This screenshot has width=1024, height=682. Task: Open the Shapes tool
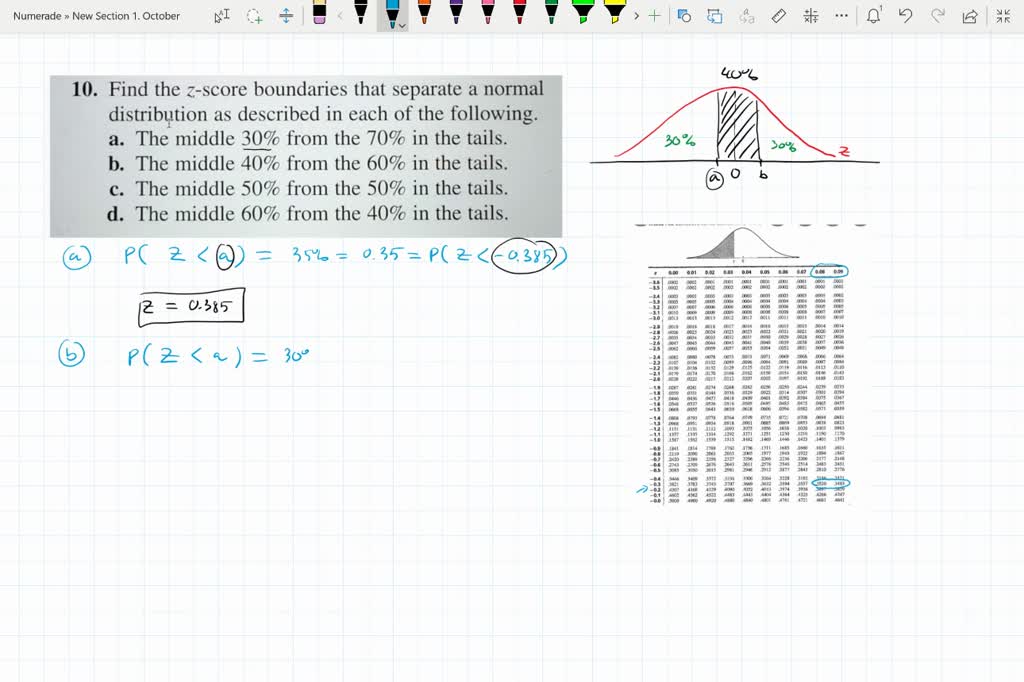coord(684,16)
